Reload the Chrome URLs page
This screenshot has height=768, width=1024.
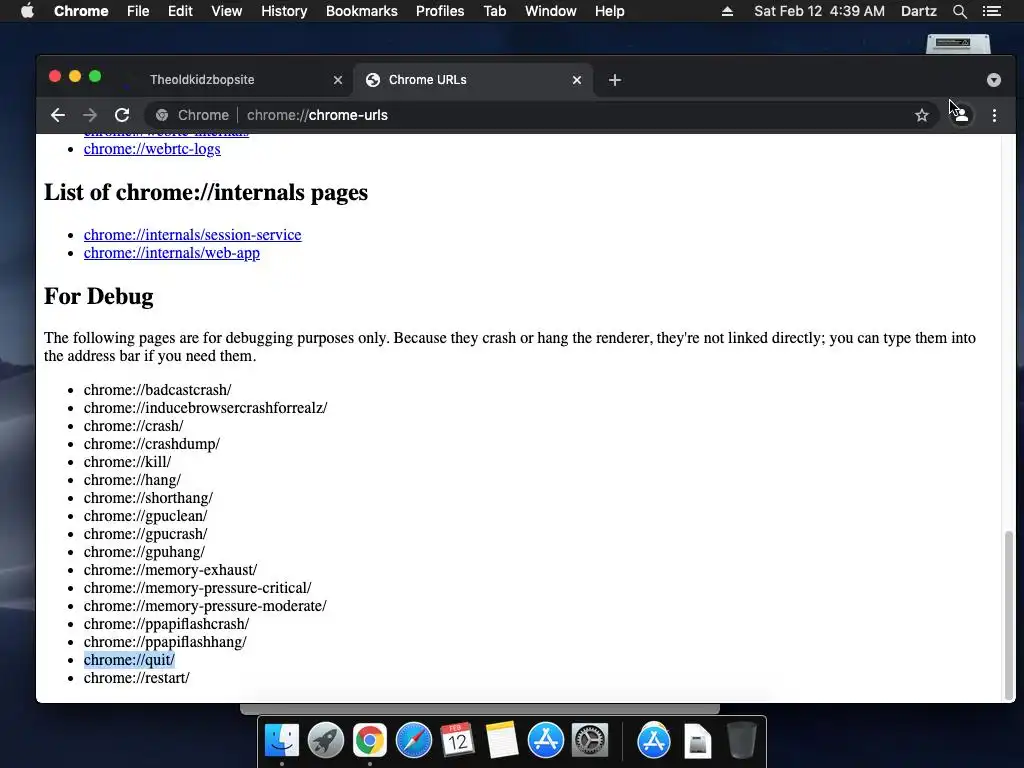(122, 116)
